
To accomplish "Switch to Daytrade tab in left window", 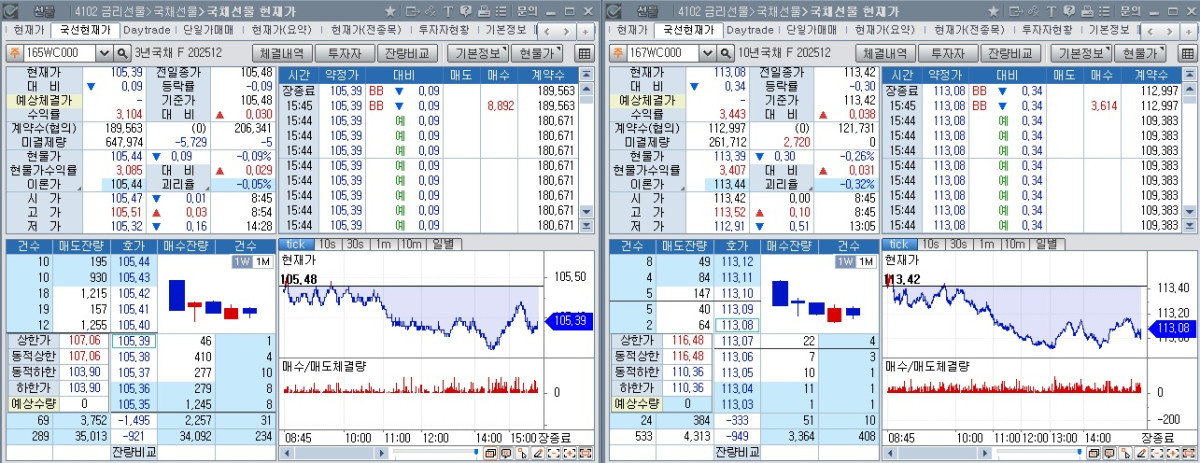I will click(x=146, y=30).
